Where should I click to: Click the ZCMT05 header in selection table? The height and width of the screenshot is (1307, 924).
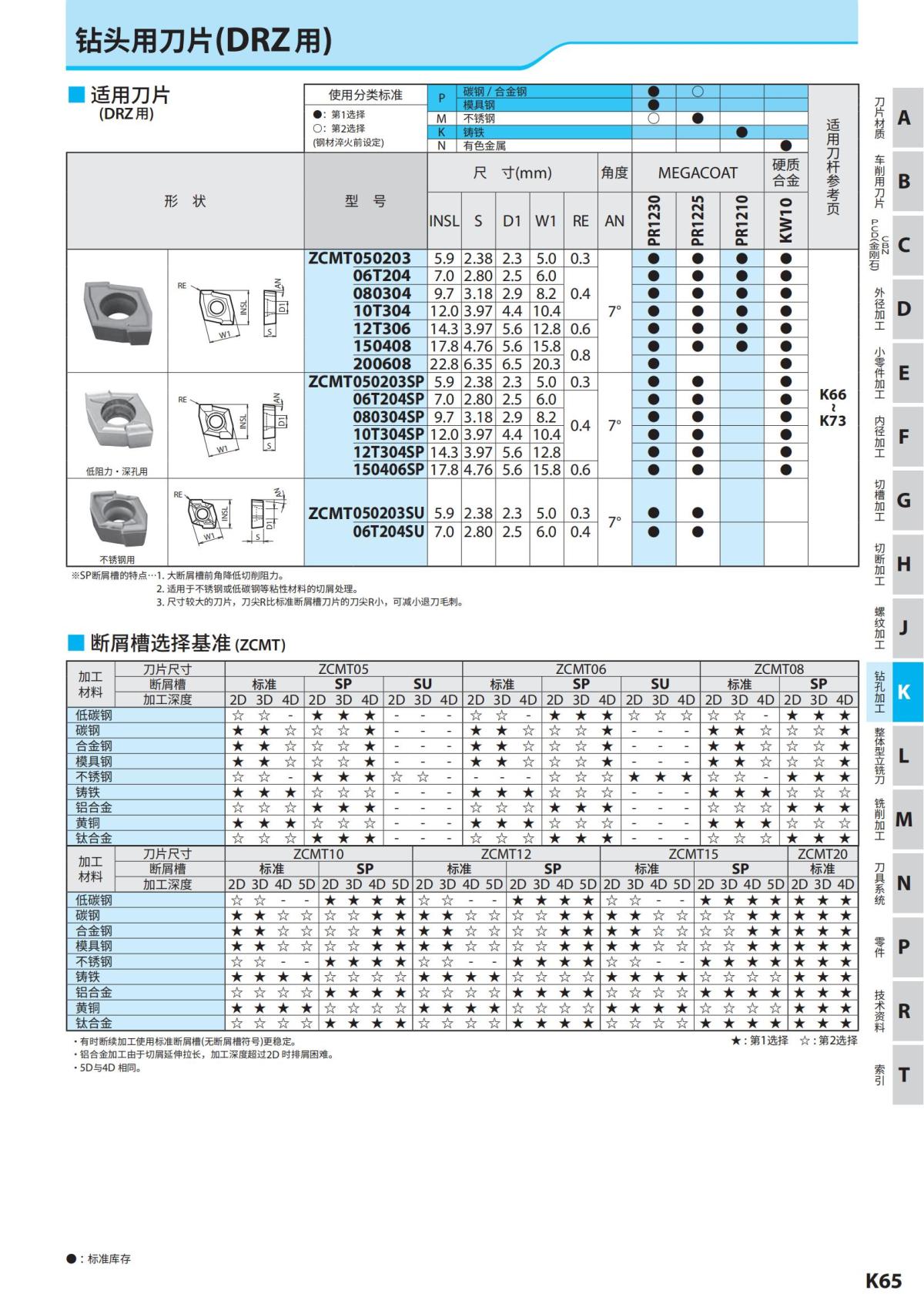click(x=343, y=669)
